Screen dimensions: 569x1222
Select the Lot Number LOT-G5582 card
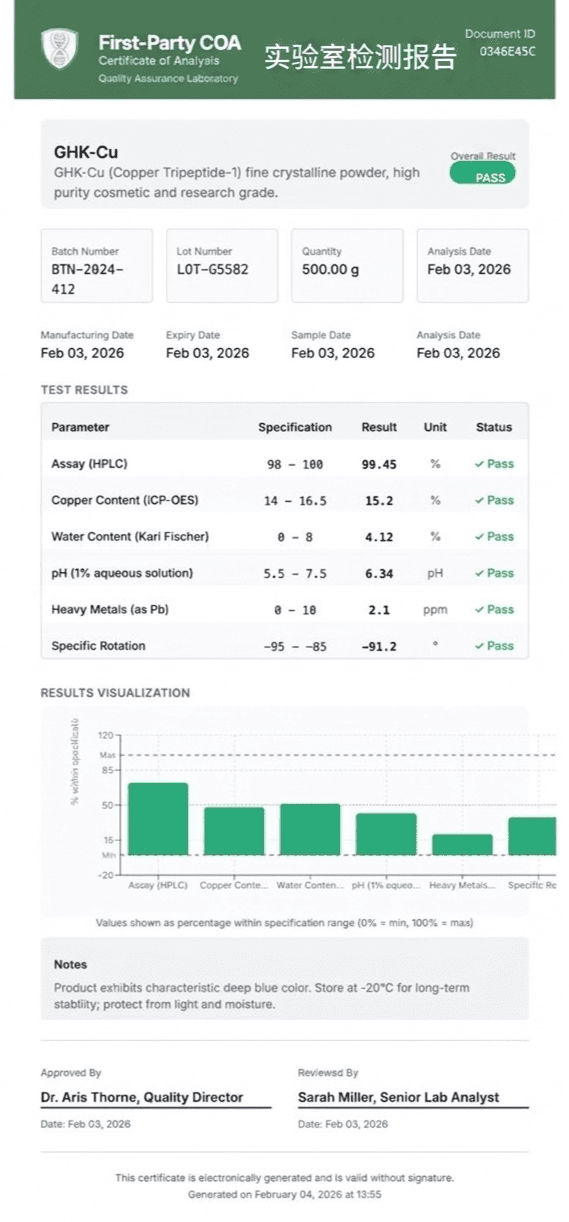[222, 266]
